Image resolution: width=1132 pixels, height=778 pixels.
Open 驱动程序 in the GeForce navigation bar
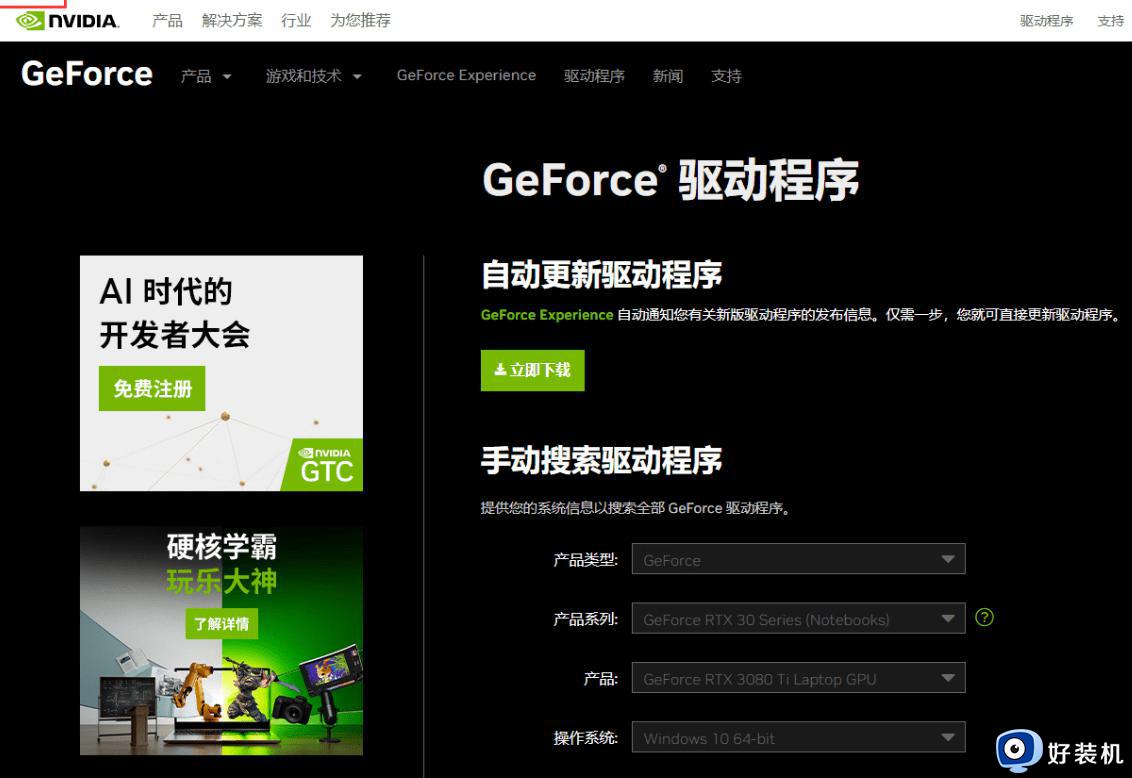594,76
